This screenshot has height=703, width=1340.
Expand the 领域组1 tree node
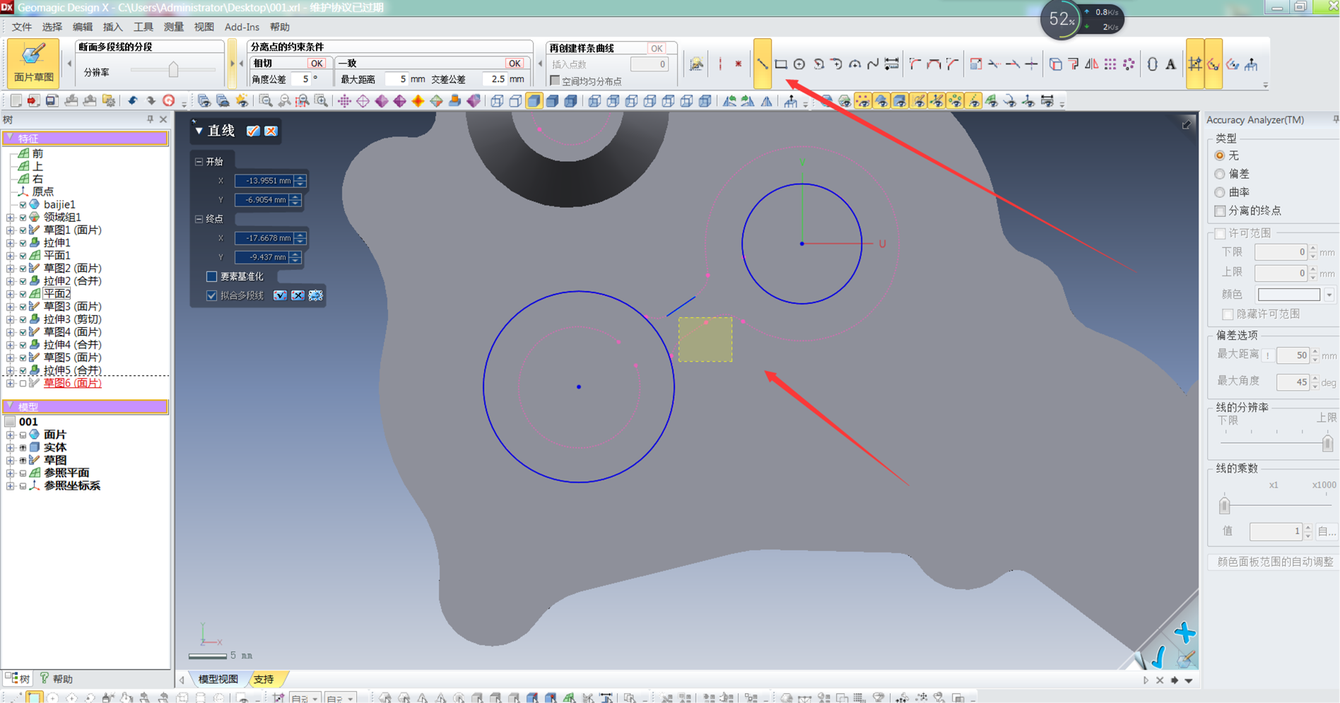[10, 217]
